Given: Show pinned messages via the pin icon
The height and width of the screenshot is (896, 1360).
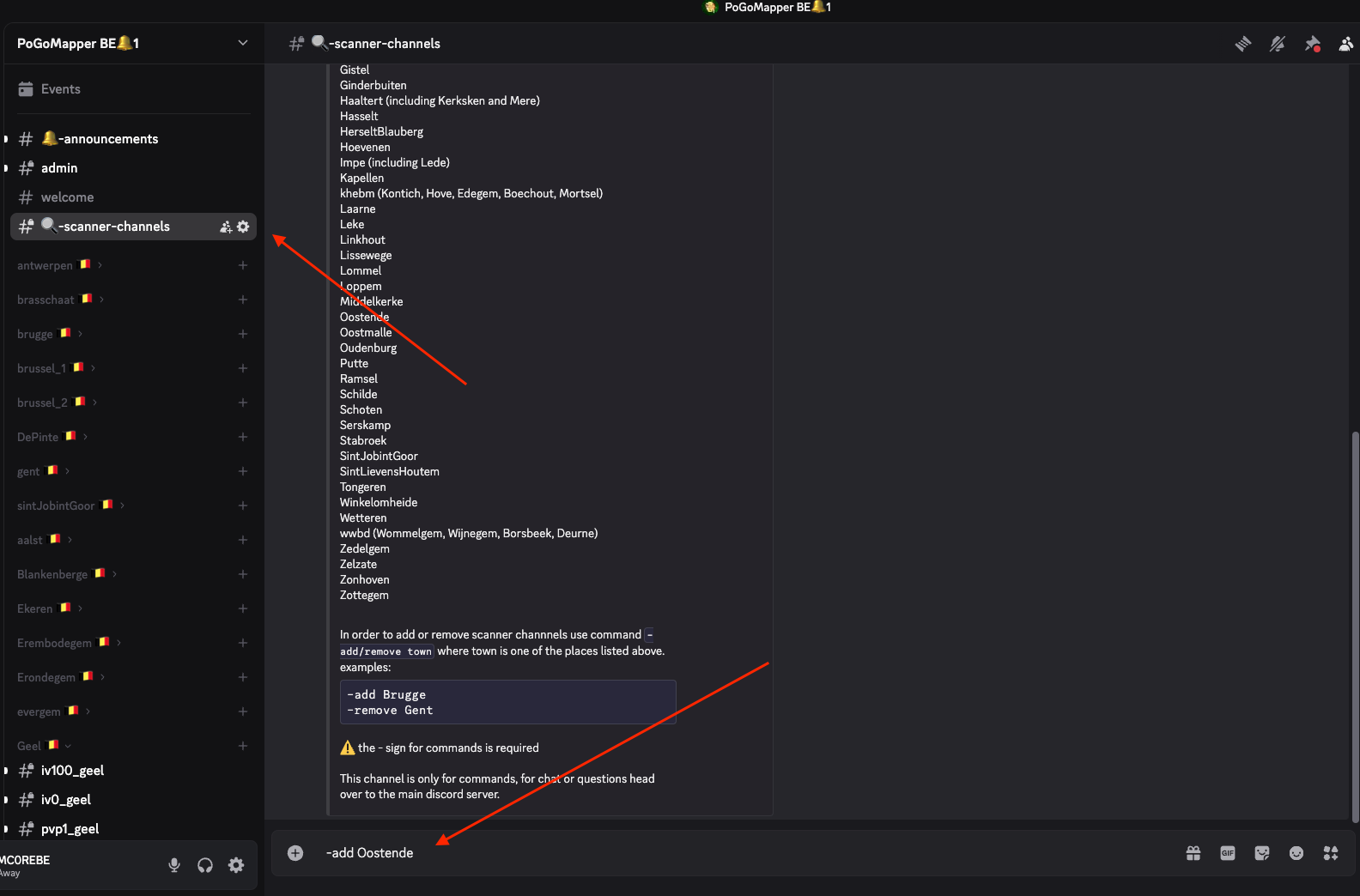Looking at the screenshot, I should click(1312, 44).
